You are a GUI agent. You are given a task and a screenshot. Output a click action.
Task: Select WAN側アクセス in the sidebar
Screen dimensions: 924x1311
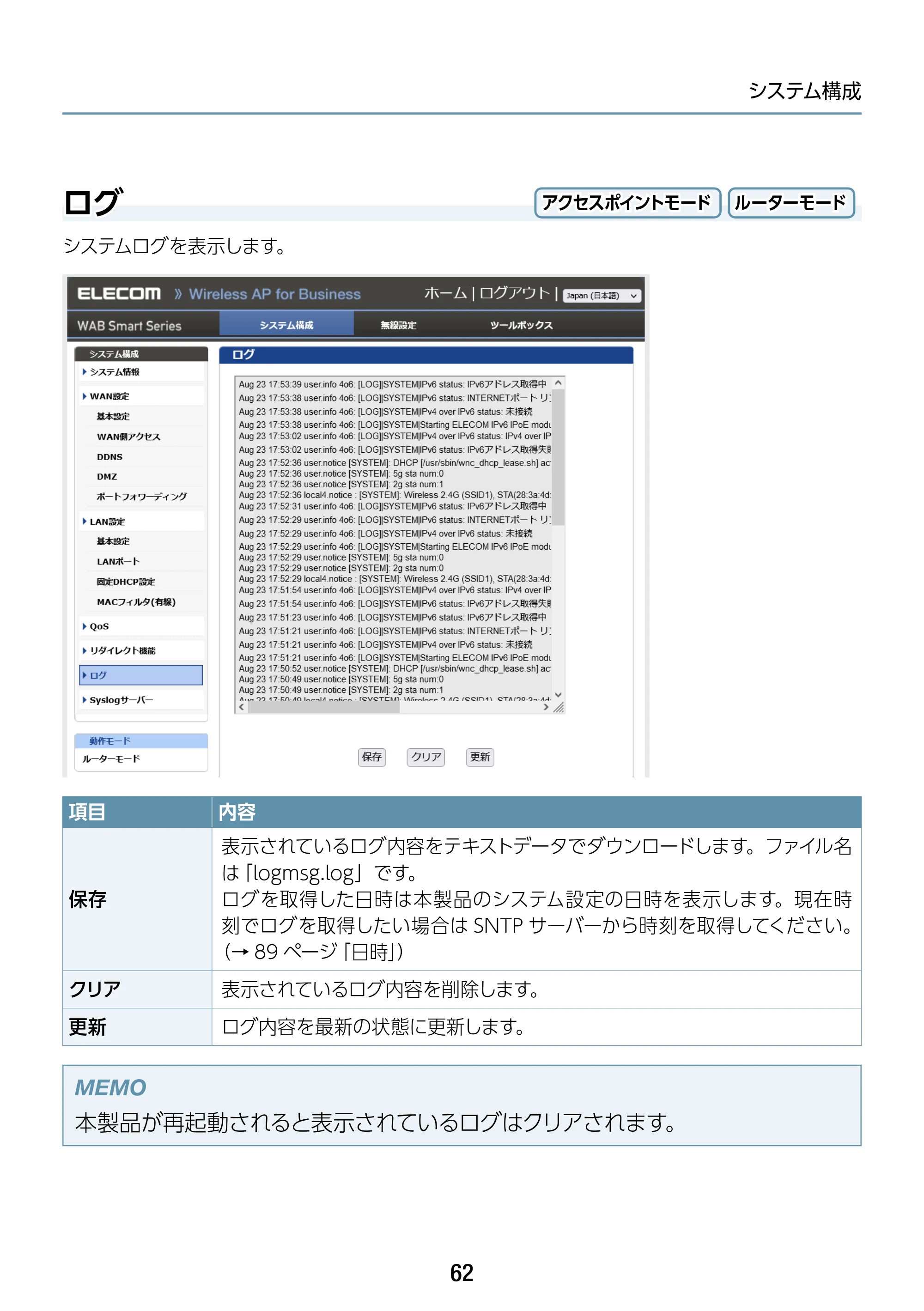pyautogui.click(x=128, y=437)
